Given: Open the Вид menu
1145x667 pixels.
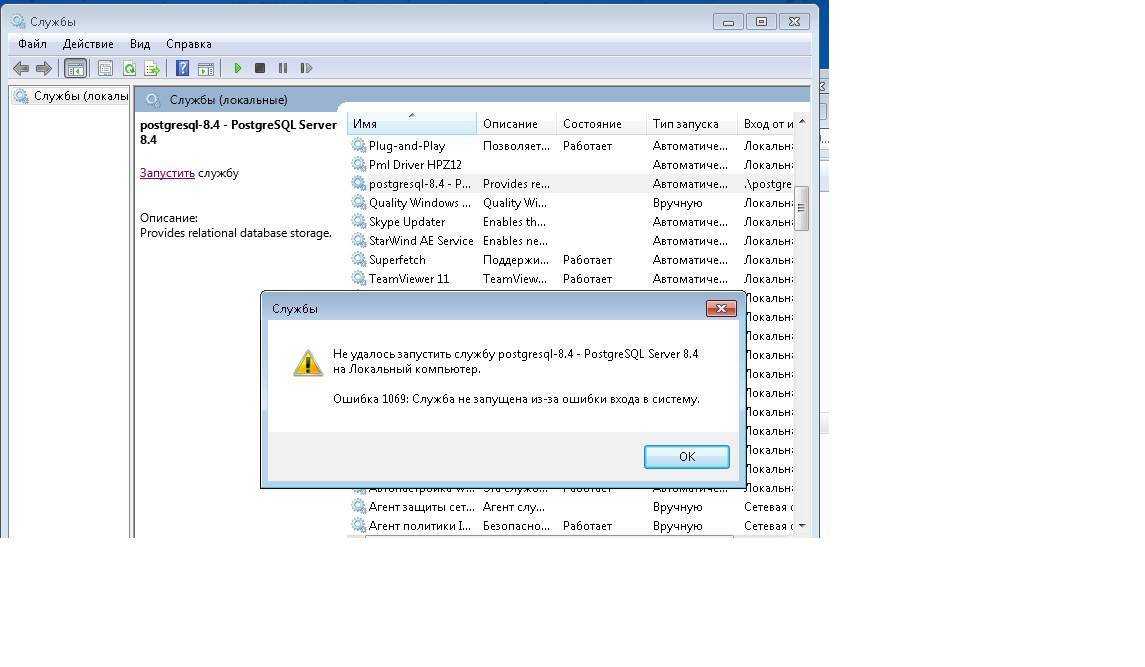Looking at the screenshot, I should [x=139, y=44].
